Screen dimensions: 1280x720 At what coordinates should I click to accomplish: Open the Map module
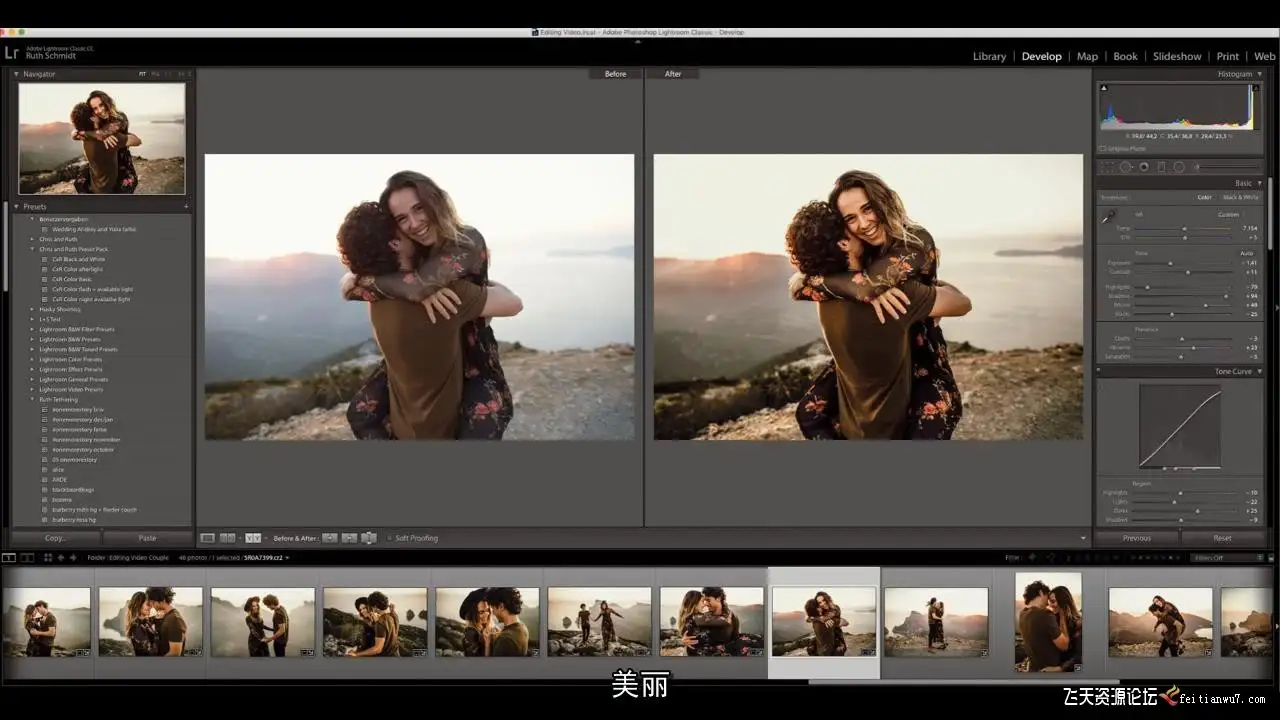point(1087,56)
